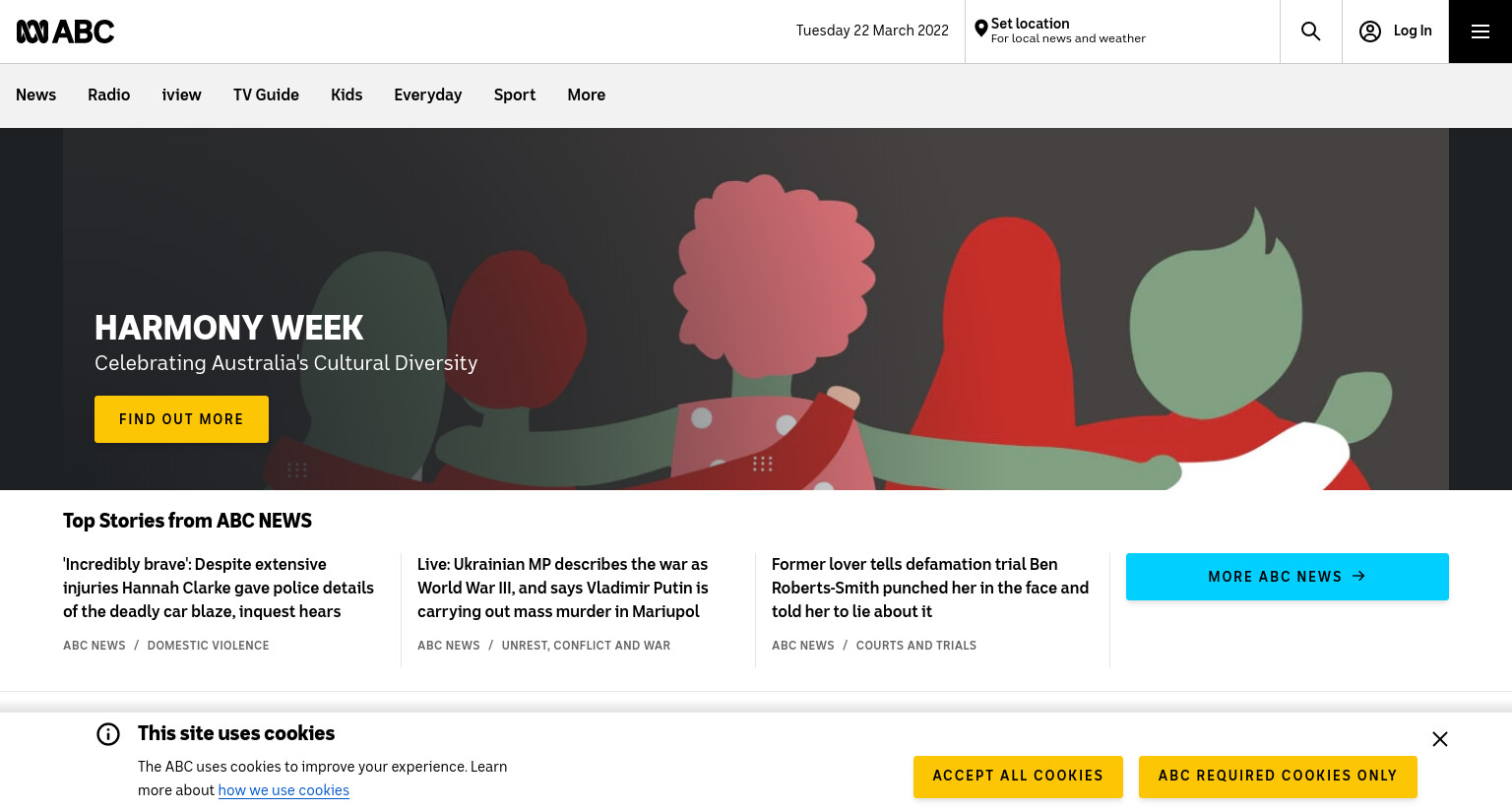Click 'This site uses cookies' heading
This screenshot has height=811, width=1512.
click(x=236, y=733)
